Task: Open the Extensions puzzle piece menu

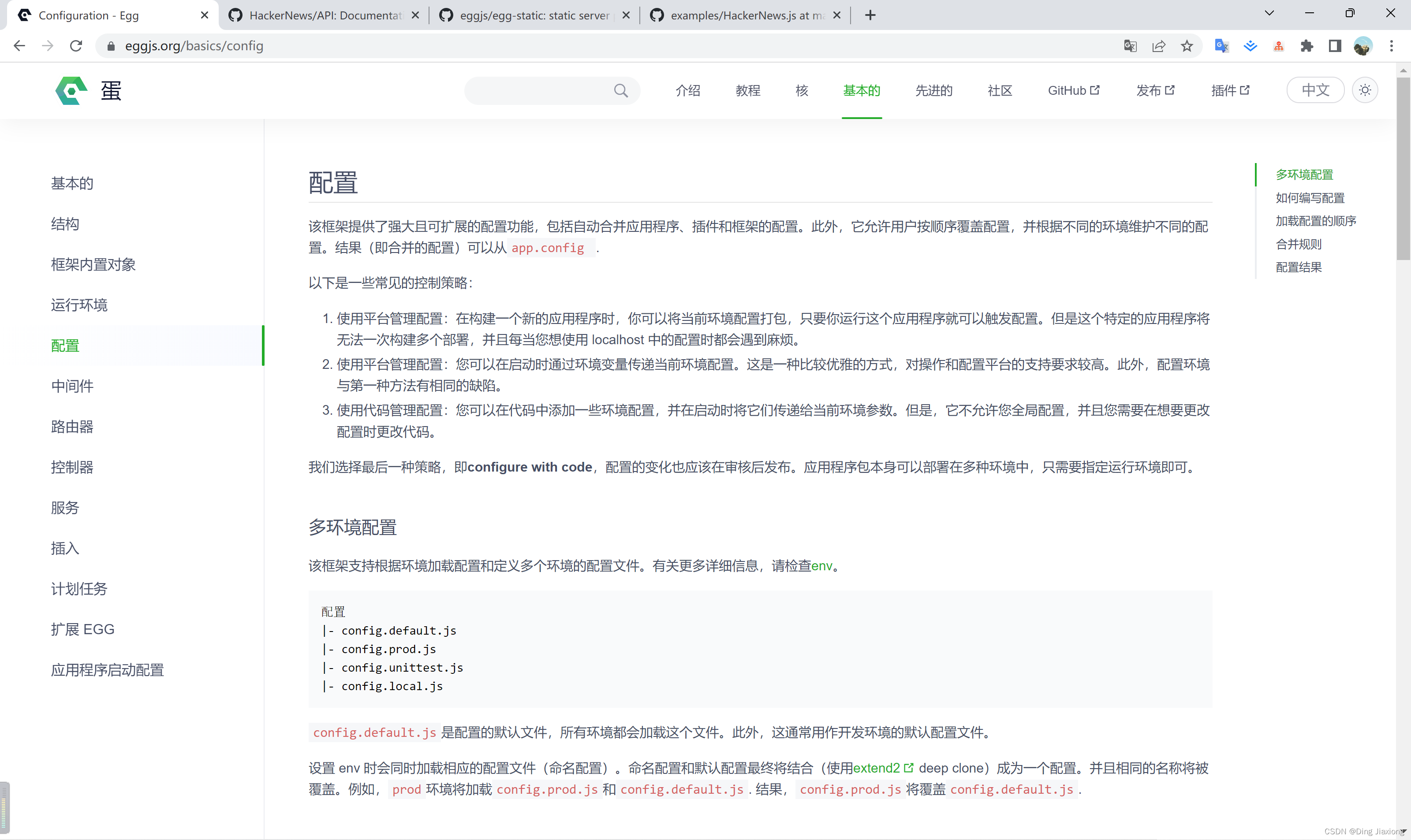Action: click(1307, 46)
